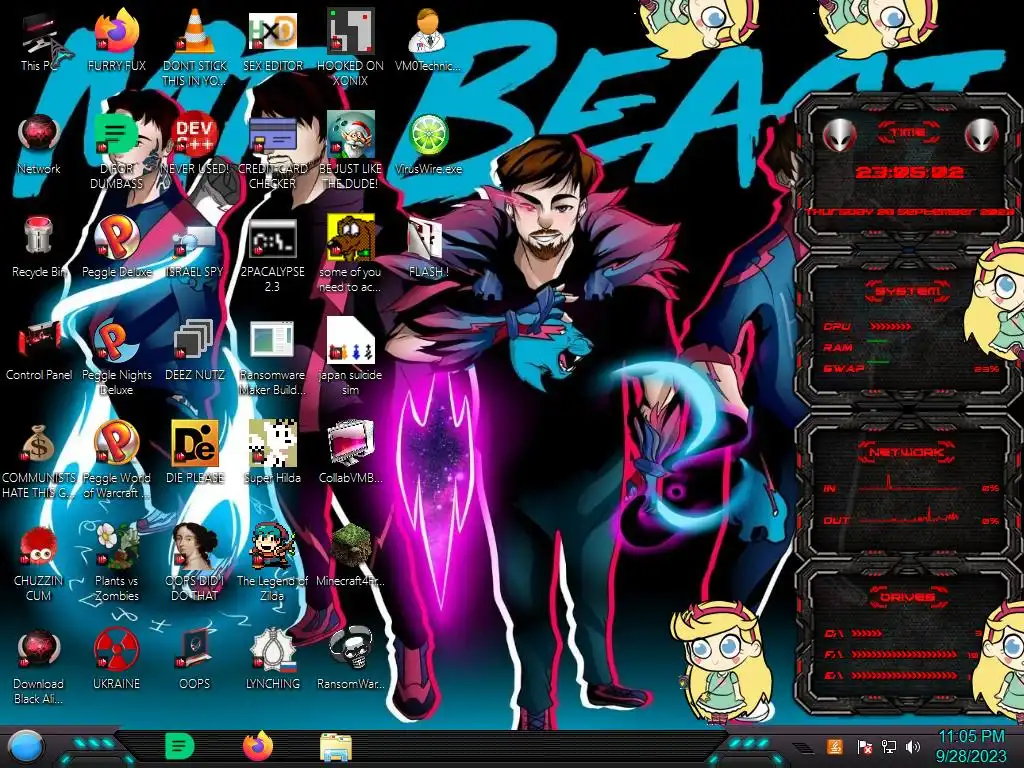1024x768 pixels.
Task: Open the CREDIT CARD CHECKER shortcut
Action: 272,152
